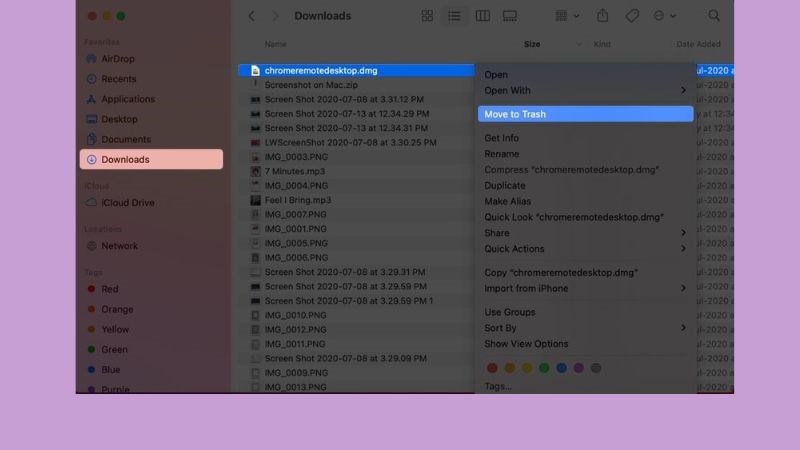The width and height of the screenshot is (800, 450).
Task: Click Rename in the context menu
Action: coord(501,154)
